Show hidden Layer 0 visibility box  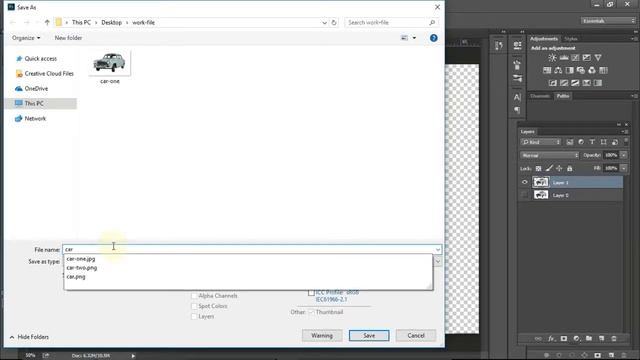(525, 195)
